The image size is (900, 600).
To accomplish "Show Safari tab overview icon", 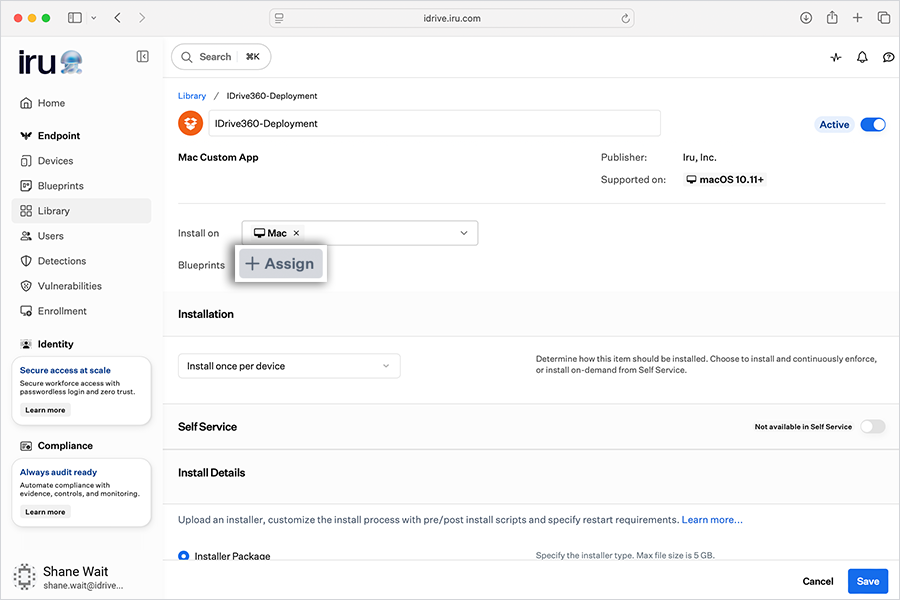I will tap(884, 18).
